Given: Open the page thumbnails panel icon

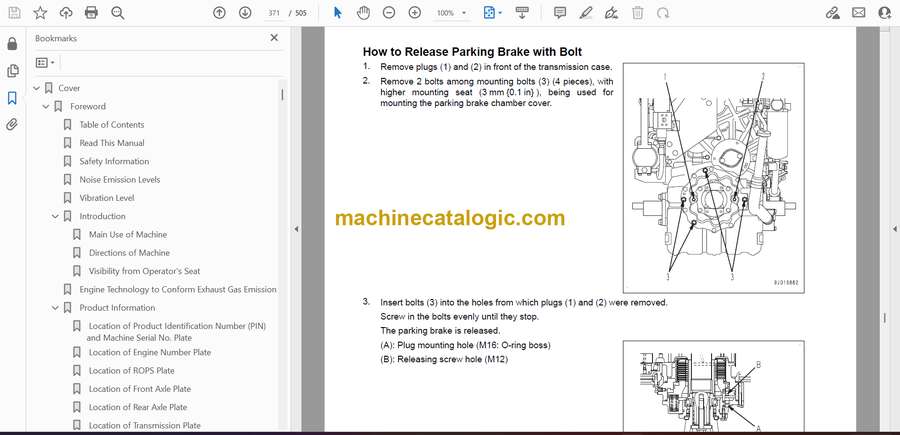Looking at the screenshot, I should click(12, 71).
